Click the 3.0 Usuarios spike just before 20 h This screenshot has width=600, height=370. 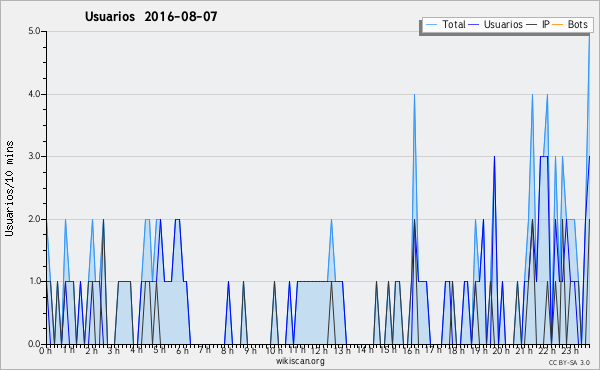pos(494,157)
